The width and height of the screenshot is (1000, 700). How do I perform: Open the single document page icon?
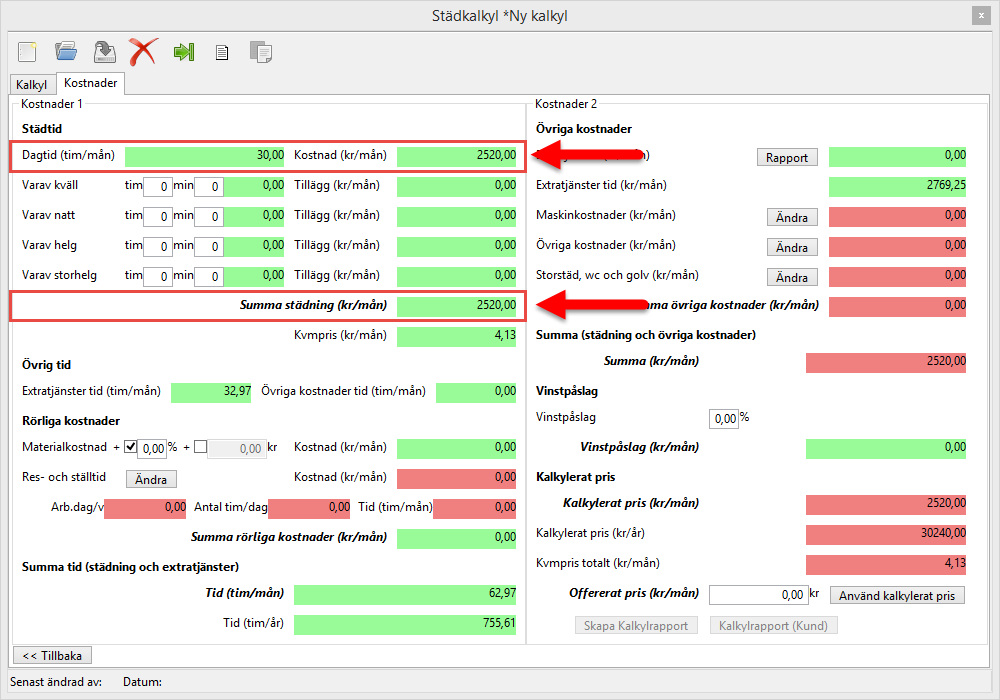(x=222, y=52)
